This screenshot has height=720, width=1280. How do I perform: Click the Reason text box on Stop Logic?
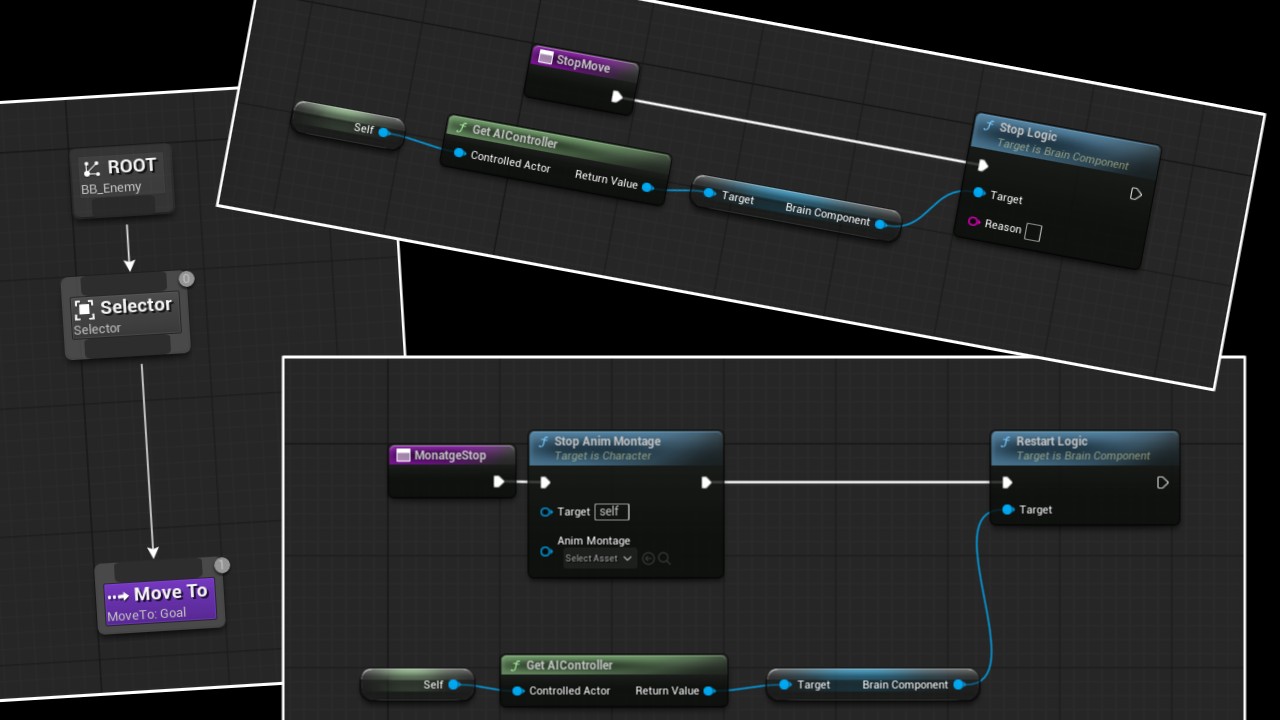click(1033, 232)
